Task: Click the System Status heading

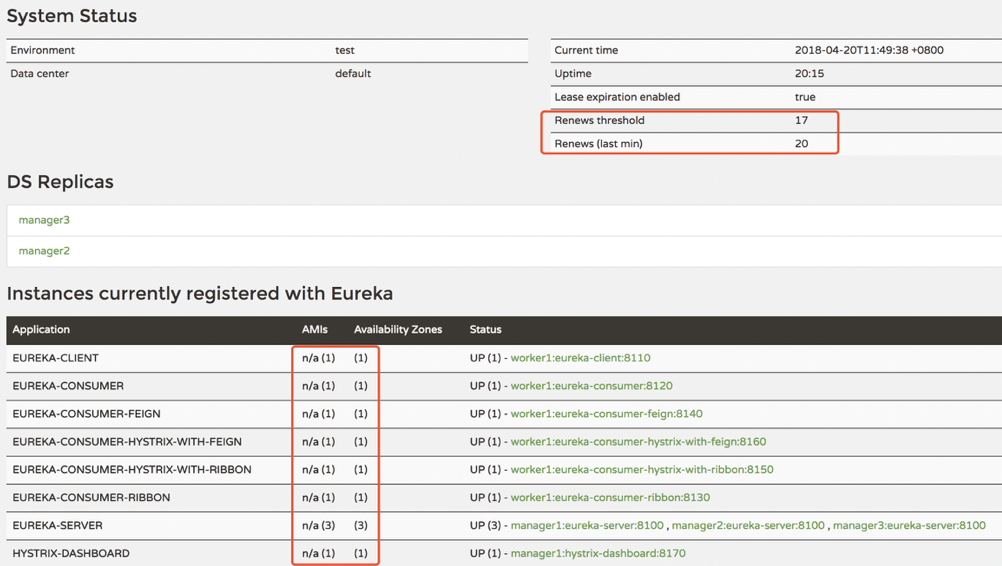Action: click(72, 16)
